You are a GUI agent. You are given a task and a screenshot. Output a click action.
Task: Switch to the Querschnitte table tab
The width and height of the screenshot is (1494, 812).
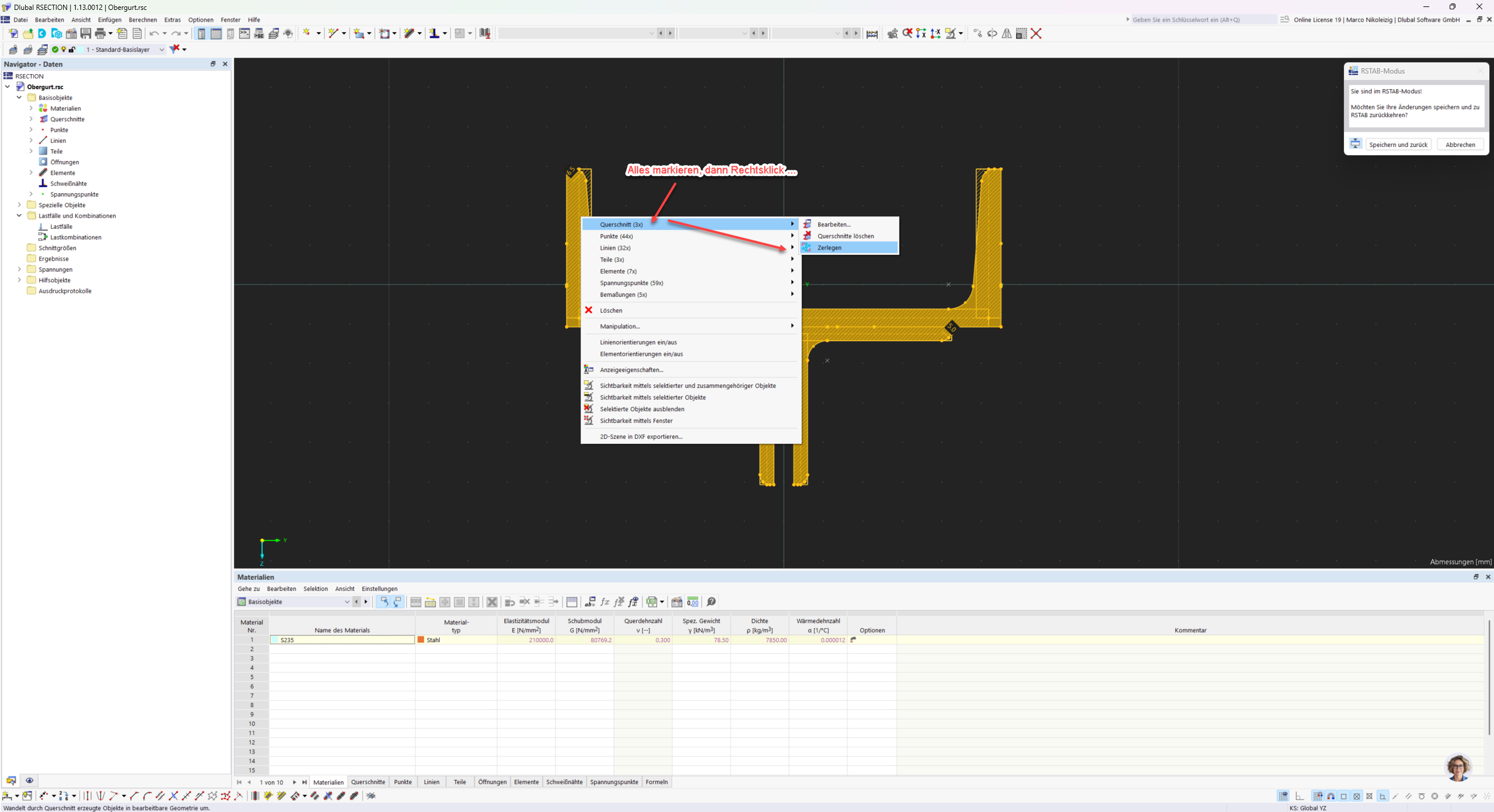click(x=368, y=782)
